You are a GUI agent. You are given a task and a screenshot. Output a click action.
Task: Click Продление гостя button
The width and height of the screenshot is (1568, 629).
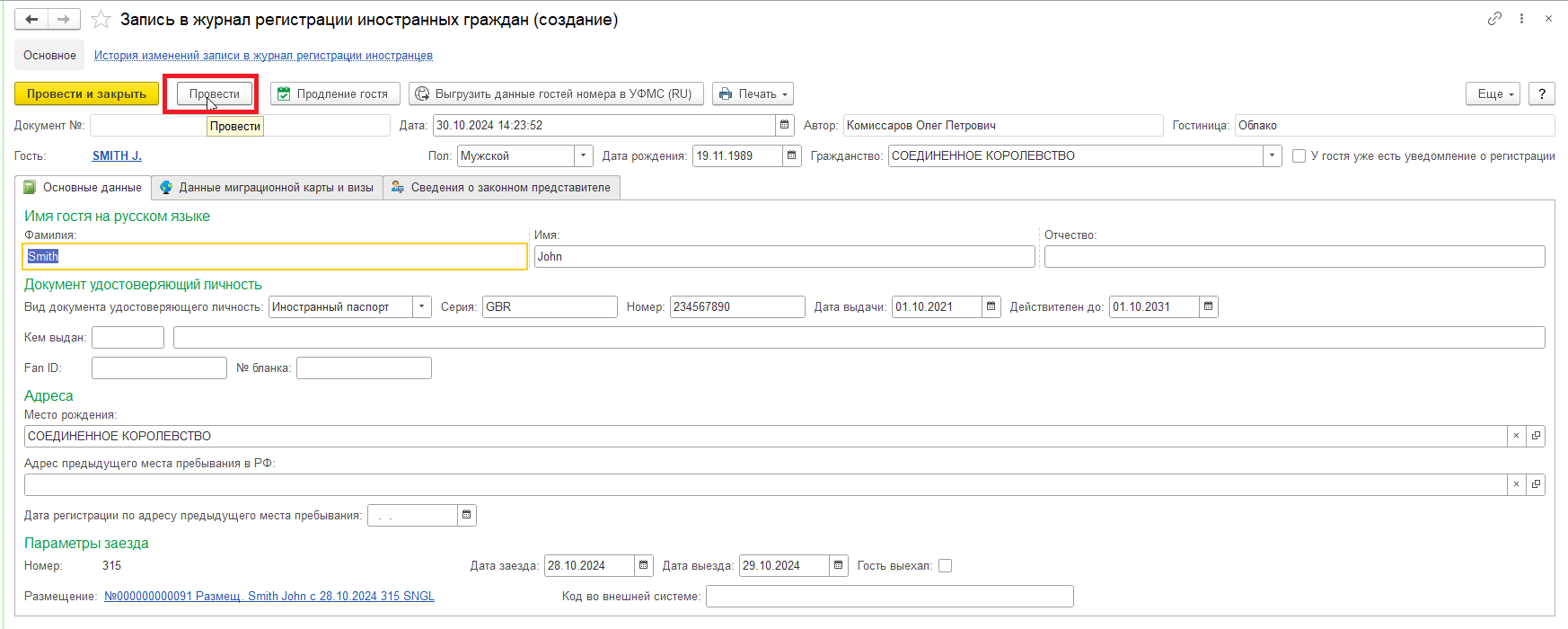pos(335,93)
